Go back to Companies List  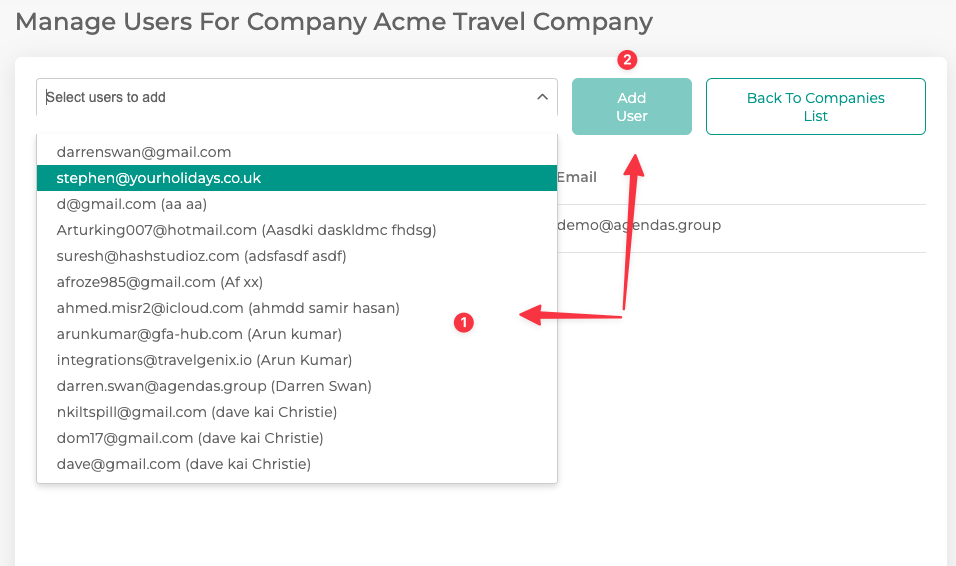tap(815, 106)
